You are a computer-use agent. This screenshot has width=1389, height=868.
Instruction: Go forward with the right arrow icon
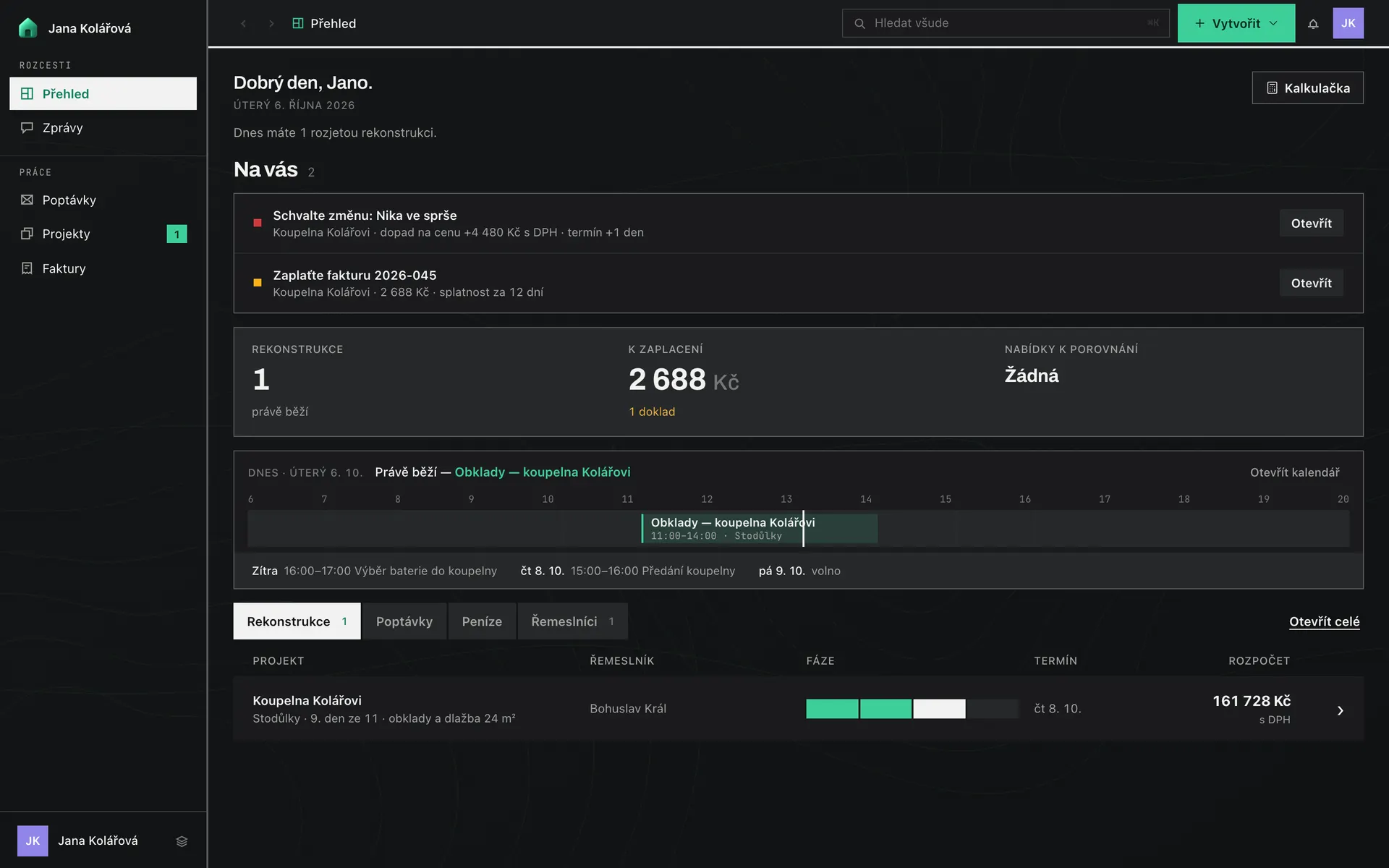tap(271, 23)
